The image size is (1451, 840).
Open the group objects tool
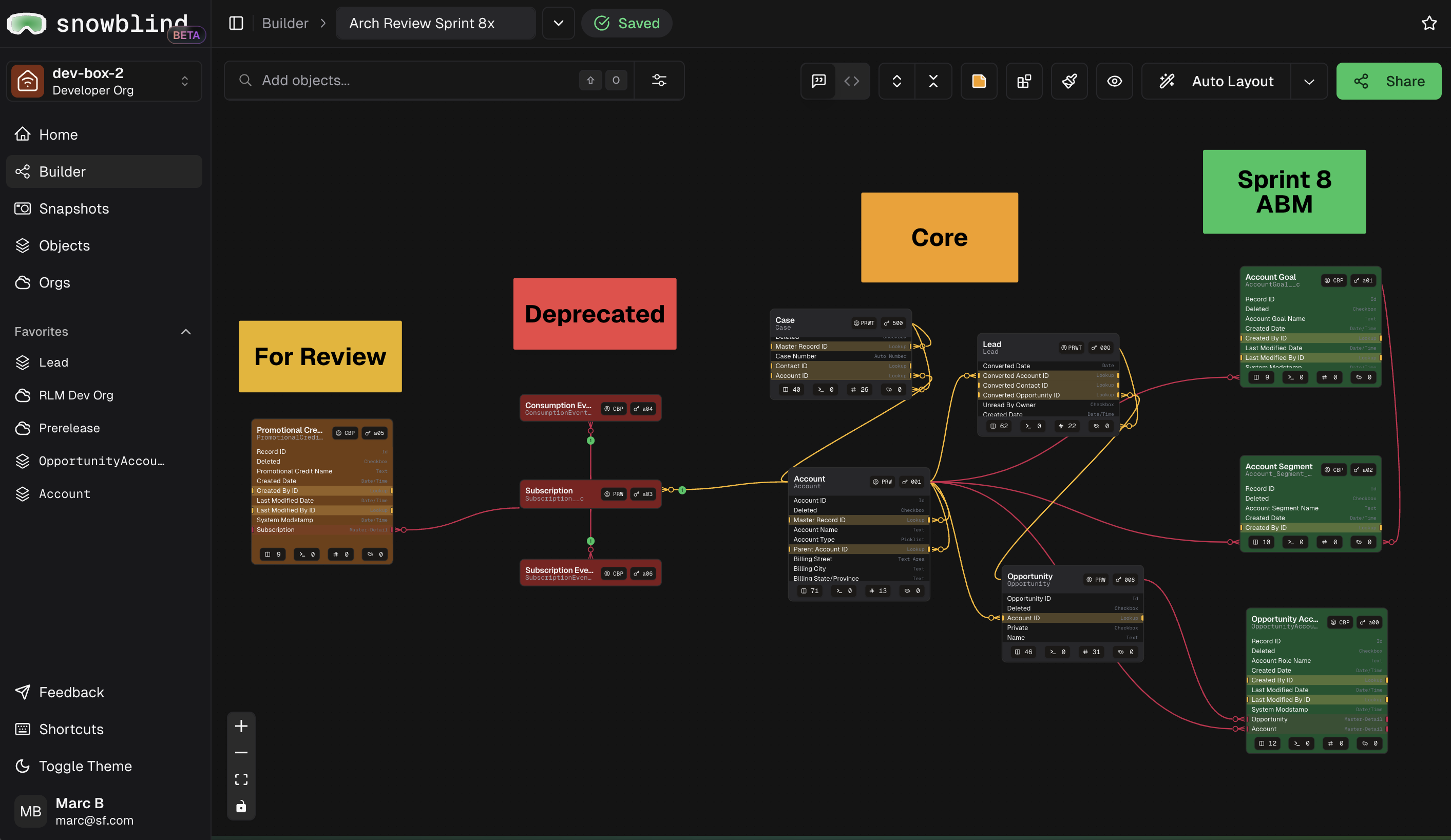[1024, 81]
